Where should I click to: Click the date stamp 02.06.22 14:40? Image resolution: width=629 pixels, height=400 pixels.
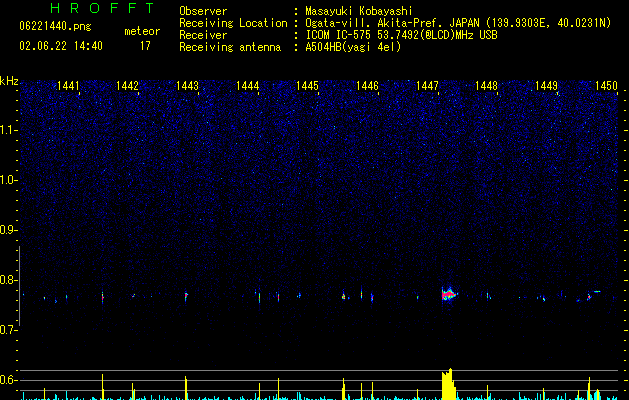point(61,46)
